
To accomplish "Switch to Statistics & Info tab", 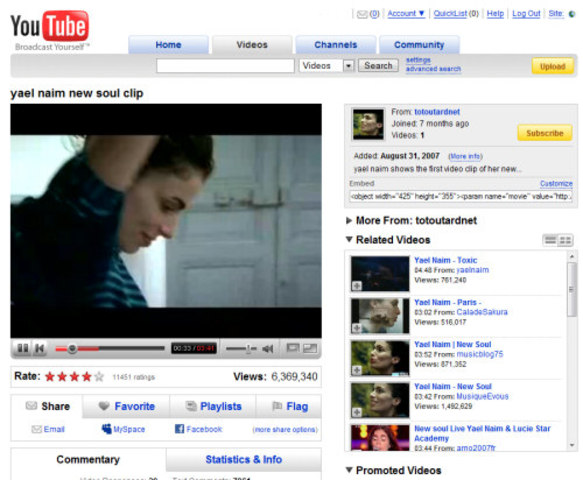I will (x=244, y=460).
